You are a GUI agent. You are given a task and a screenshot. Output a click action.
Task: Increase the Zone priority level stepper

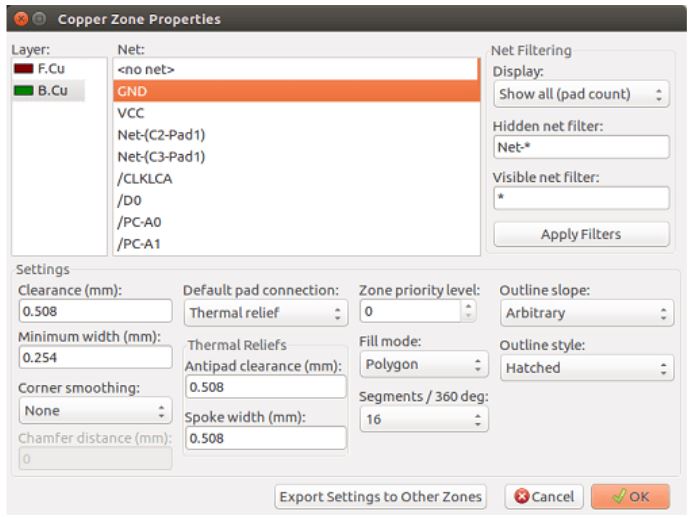pos(468,306)
